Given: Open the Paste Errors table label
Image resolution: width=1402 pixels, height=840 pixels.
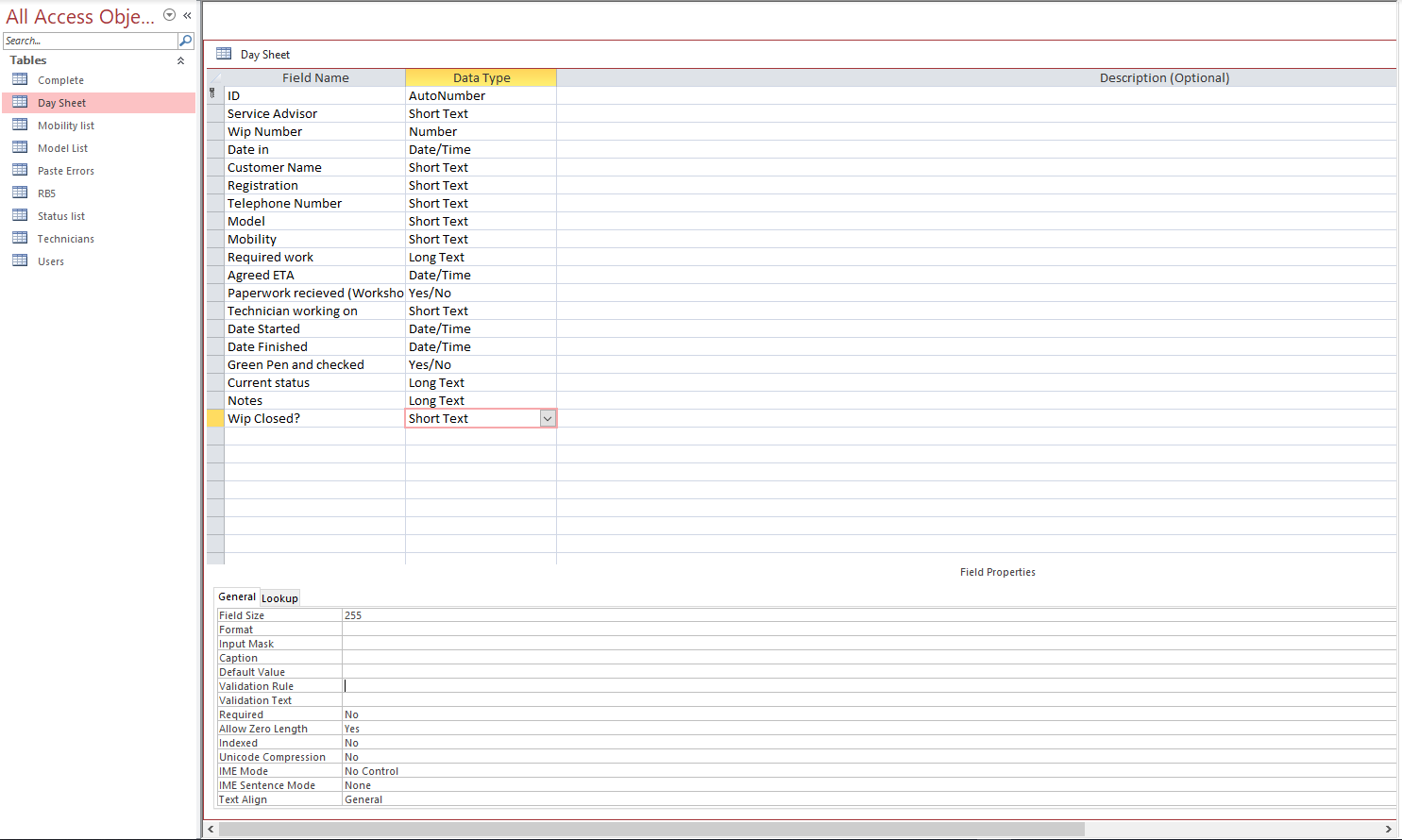Looking at the screenshot, I should tap(66, 171).
